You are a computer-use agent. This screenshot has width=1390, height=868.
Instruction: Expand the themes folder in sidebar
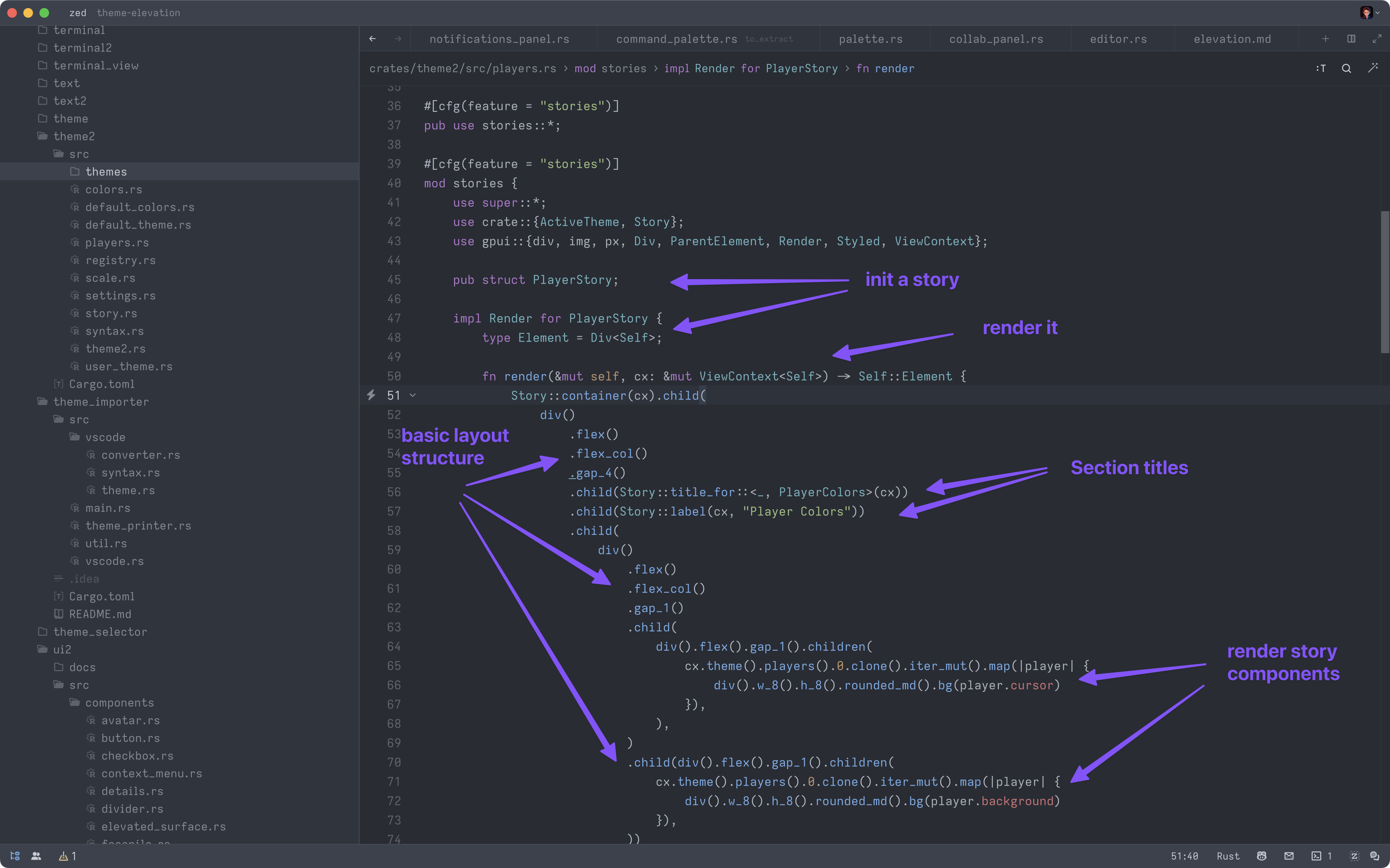(107, 171)
